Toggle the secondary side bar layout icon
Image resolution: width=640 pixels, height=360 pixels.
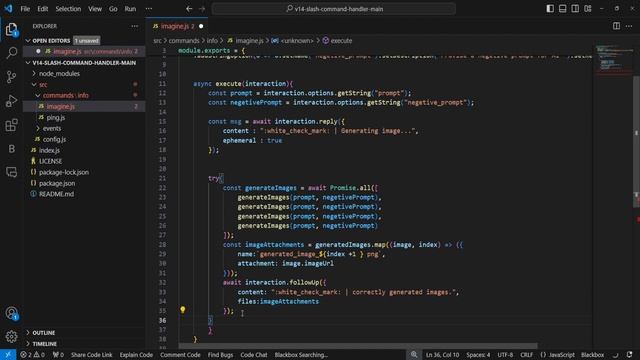575,9
